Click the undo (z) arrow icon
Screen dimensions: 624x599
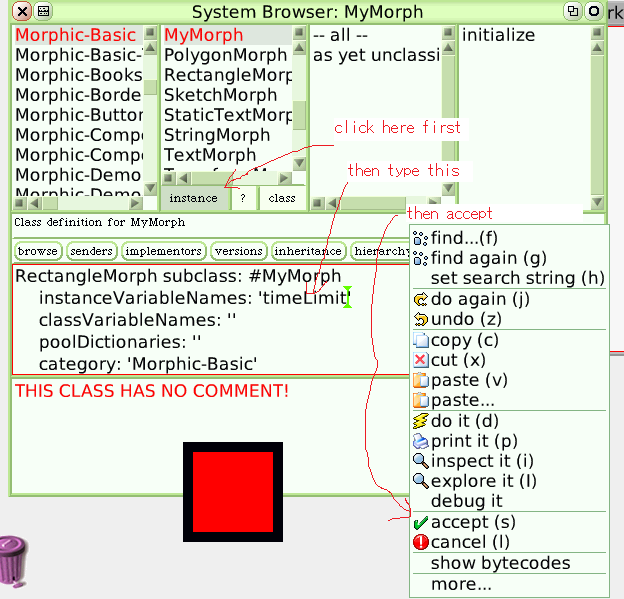pyautogui.click(x=420, y=319)
